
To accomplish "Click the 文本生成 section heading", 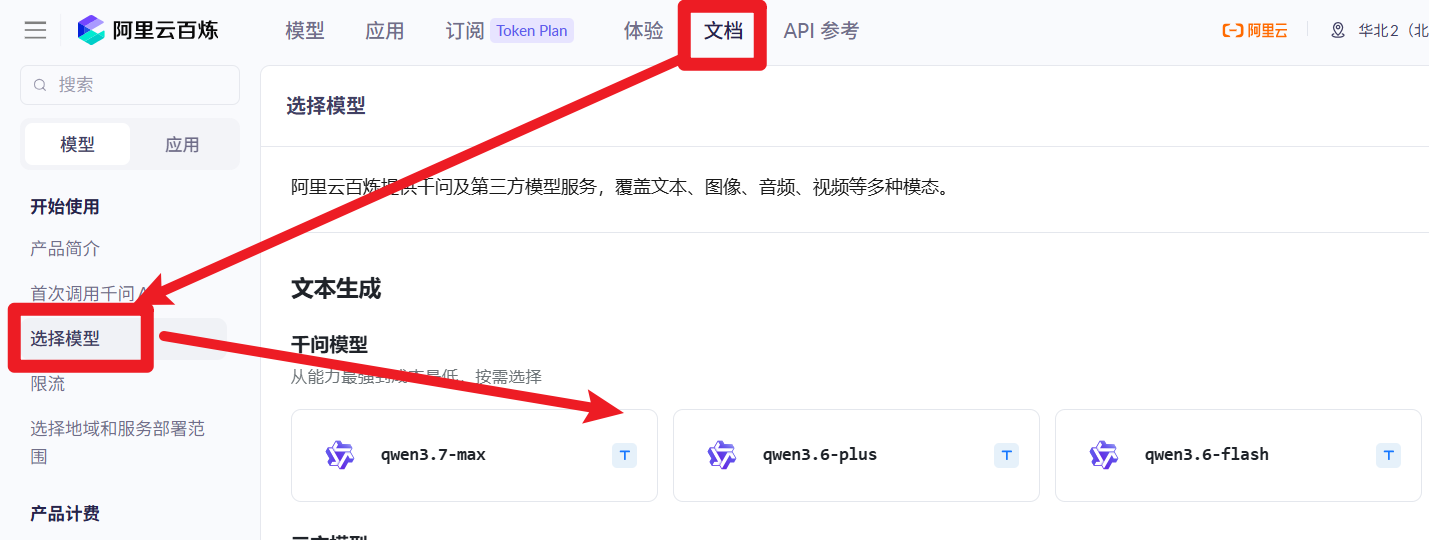I will point(336,289).
